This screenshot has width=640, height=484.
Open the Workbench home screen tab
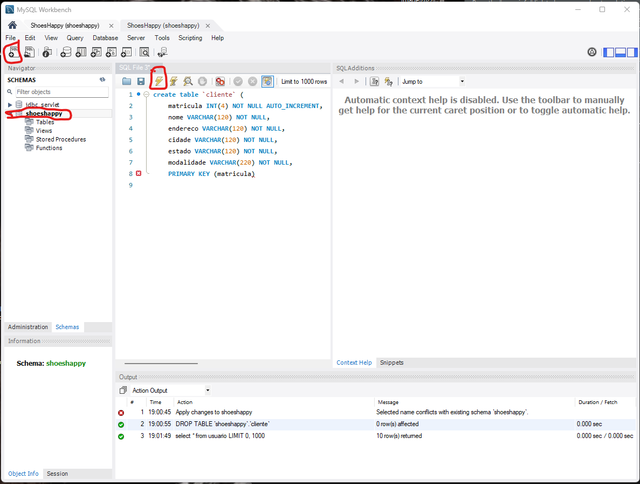12,25
